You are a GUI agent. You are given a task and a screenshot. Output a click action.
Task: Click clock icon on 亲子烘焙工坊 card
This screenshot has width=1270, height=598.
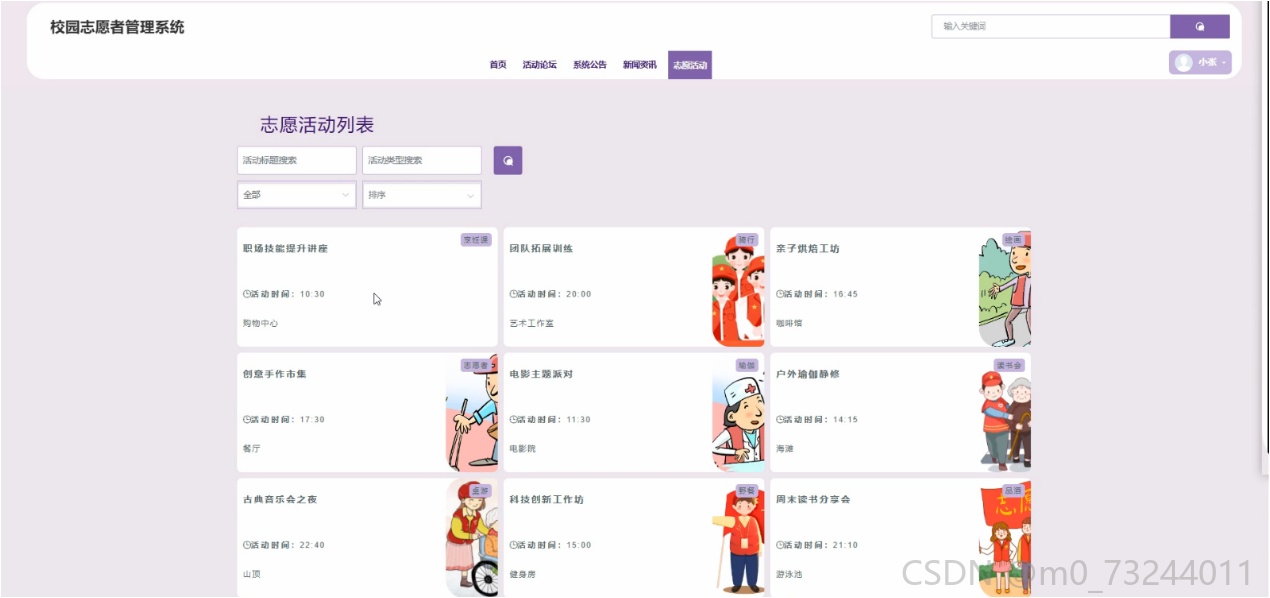(779, 294)
